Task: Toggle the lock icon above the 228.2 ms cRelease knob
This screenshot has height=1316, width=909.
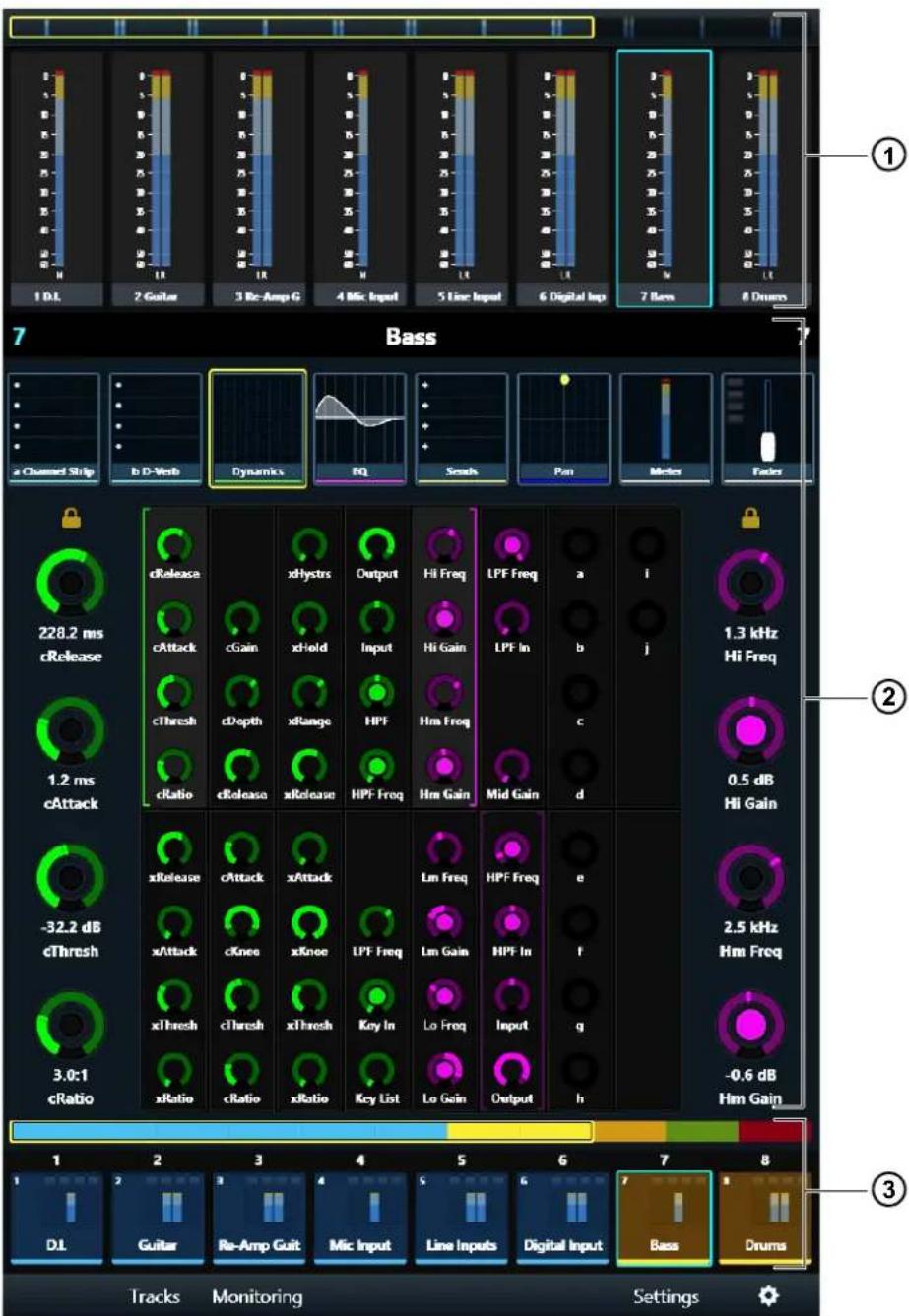Action: pyautogui.click(x=70, y=519)
